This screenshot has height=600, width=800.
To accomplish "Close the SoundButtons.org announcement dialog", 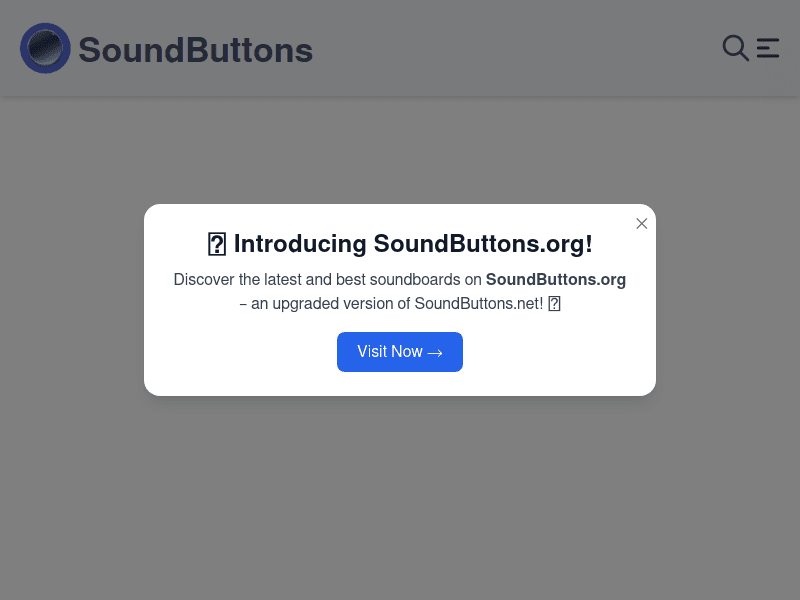I will click(x=642, y=223).
